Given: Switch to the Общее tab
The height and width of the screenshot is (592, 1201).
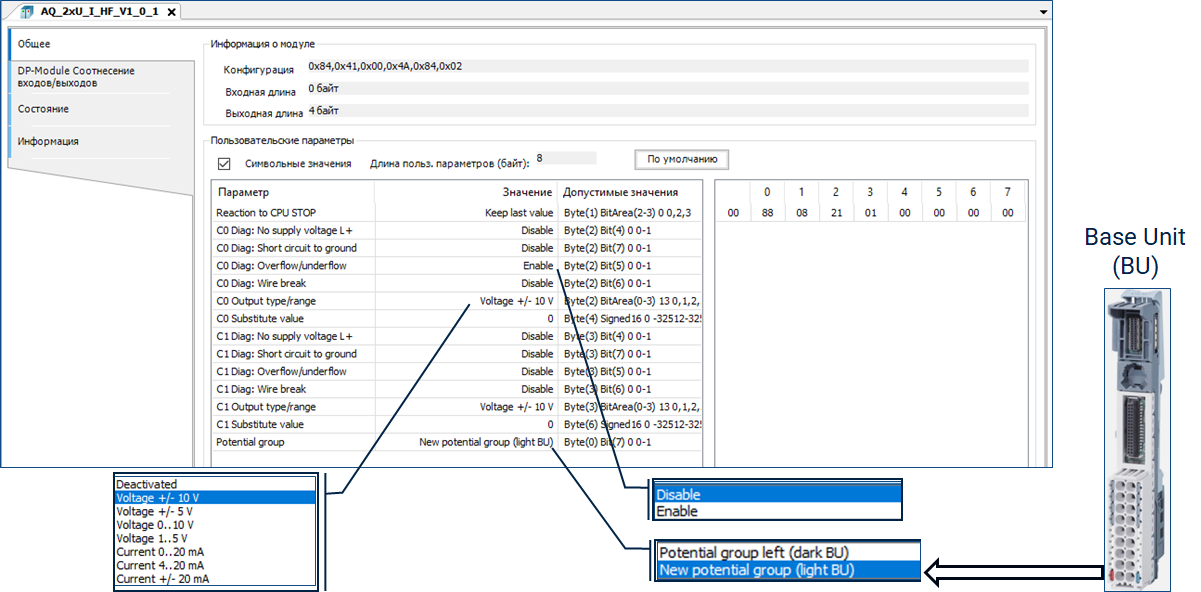Looking at the screenshot, I should (35, 44).
